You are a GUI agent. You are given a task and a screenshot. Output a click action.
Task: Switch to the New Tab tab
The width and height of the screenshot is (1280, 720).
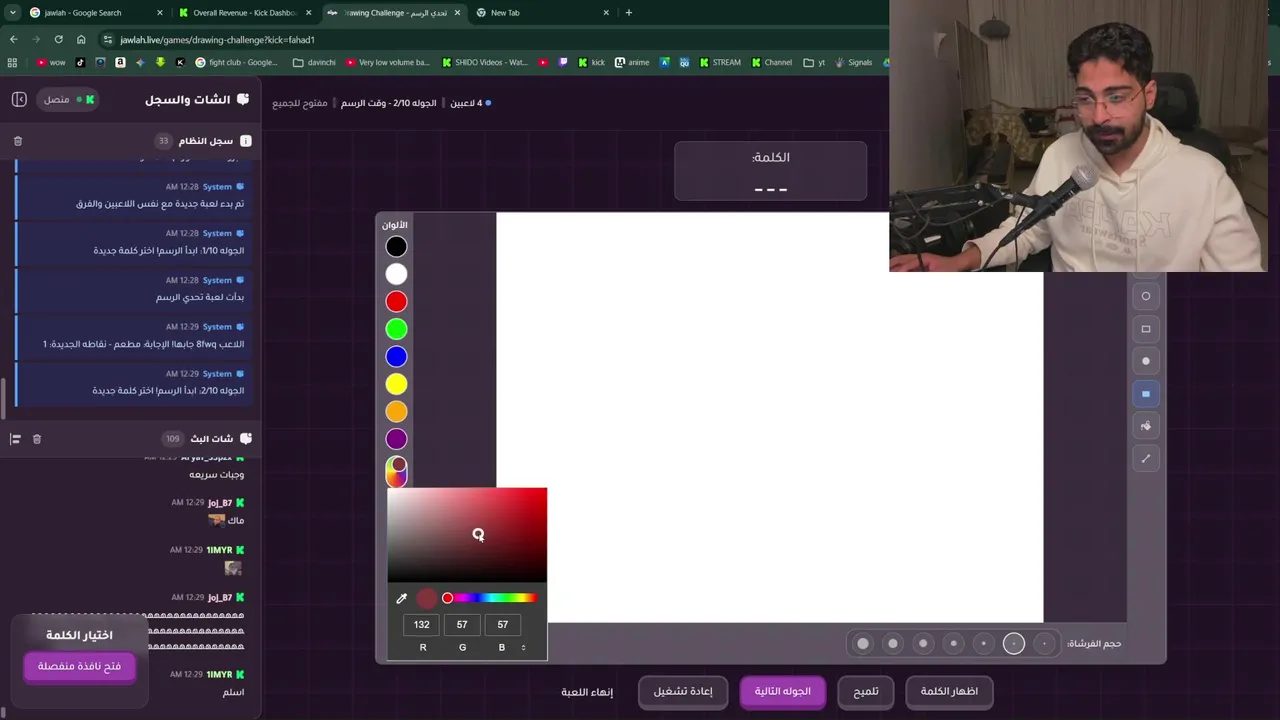[543, 13]
